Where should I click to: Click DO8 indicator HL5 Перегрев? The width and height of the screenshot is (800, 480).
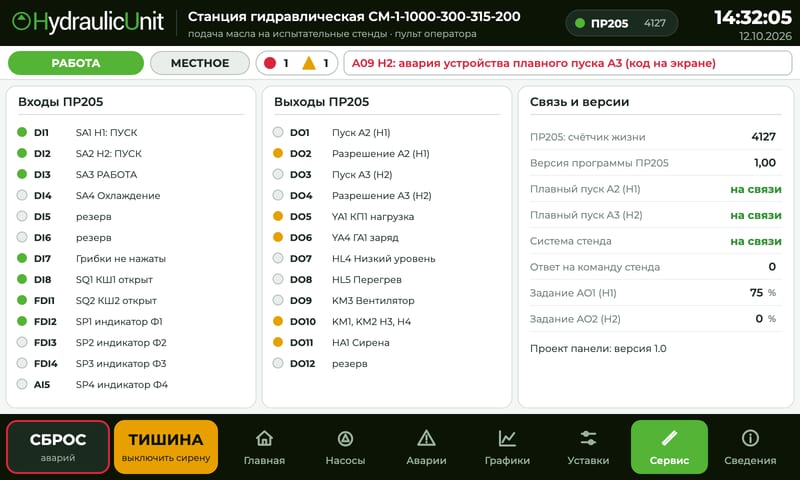pos(278,279)
